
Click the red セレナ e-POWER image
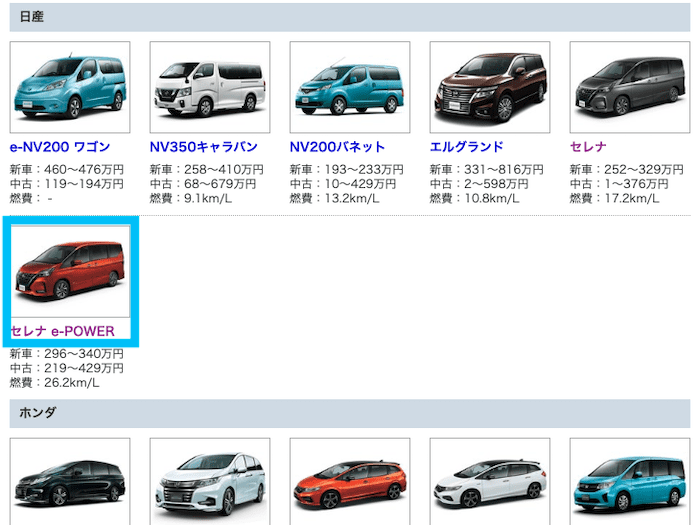tap(70, 271)
